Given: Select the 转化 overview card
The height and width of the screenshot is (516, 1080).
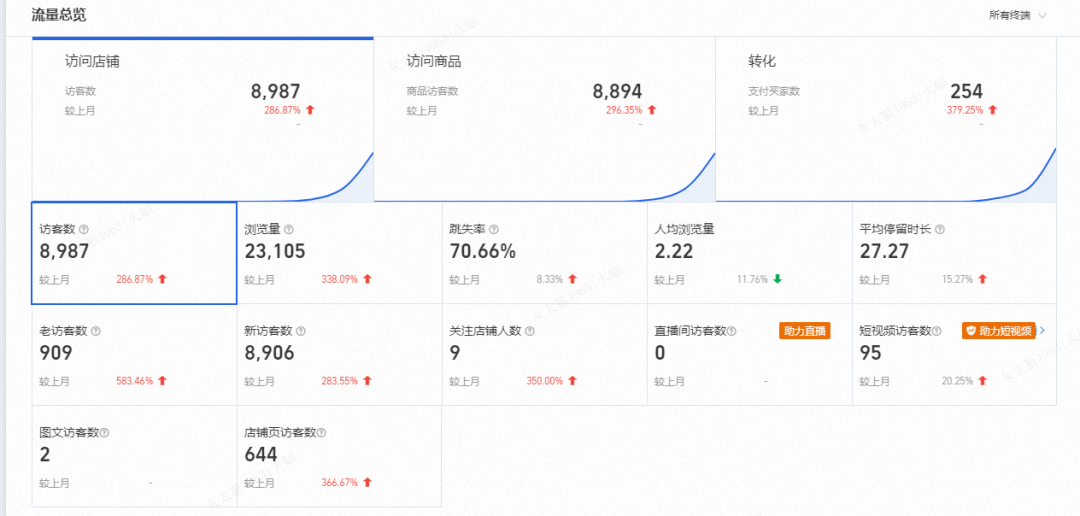Looking at the screenshot, I should coord(886,119).
